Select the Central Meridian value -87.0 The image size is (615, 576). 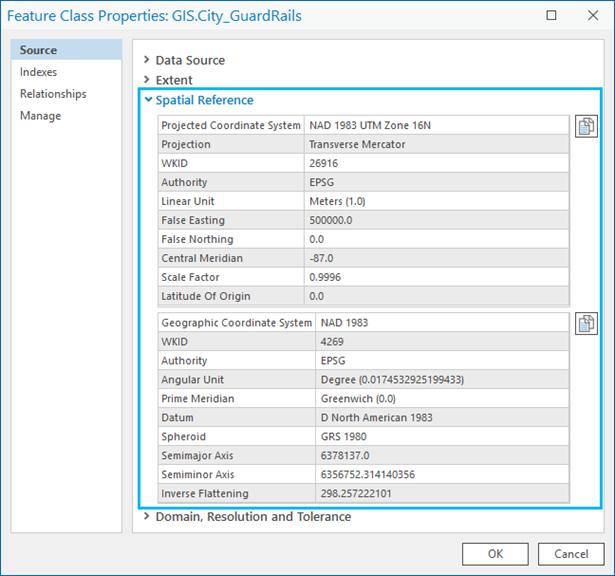point(436,258)
